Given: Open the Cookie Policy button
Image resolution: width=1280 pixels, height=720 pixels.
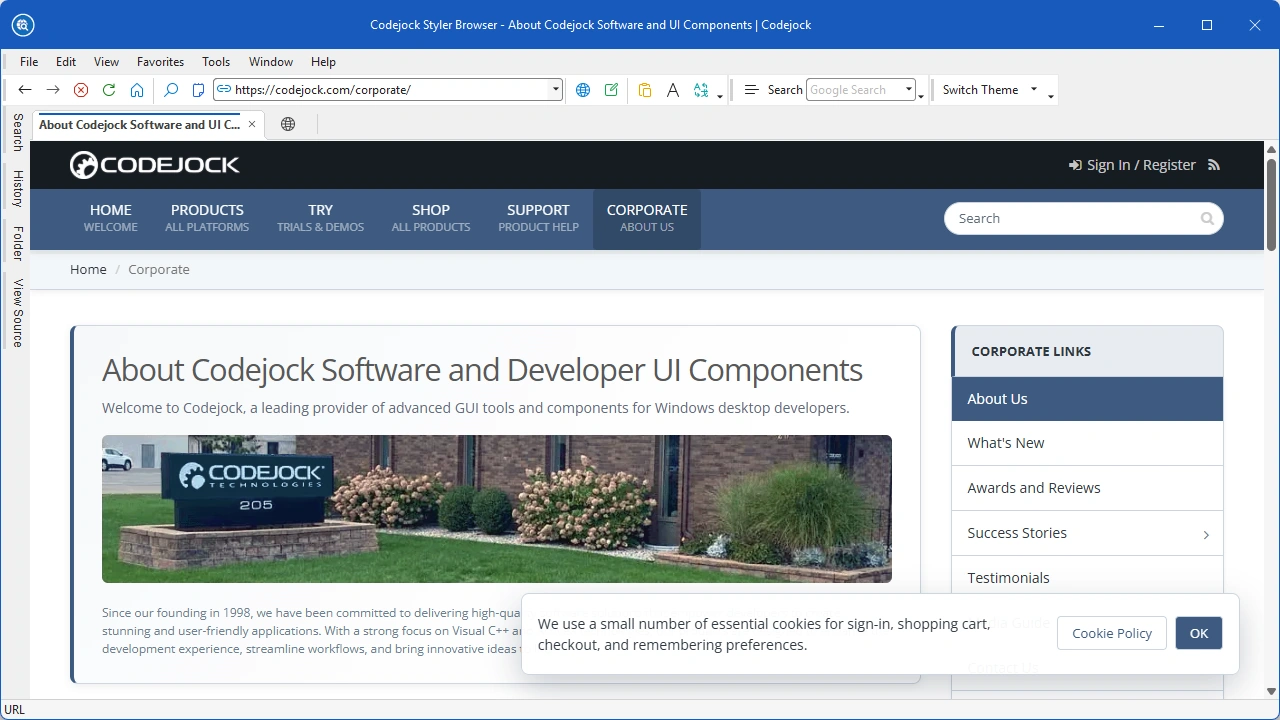Looking at the screenshot, I should pyautogui.click(x=1112, y=633).
